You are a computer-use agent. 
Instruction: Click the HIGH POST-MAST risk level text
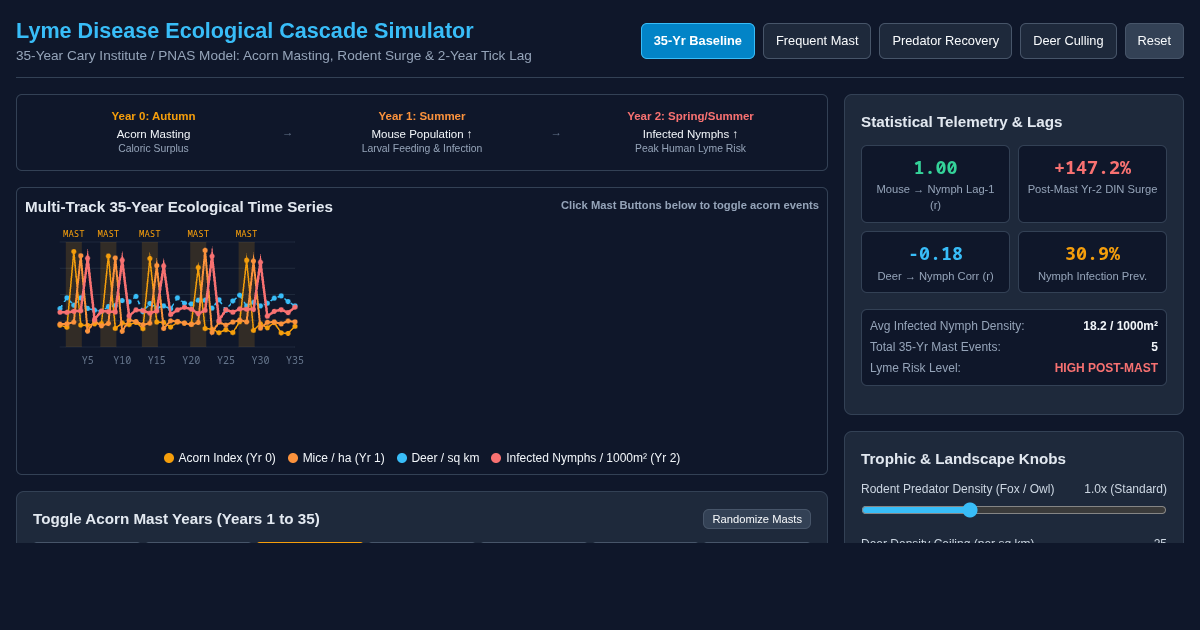[x=1106, y=368]
